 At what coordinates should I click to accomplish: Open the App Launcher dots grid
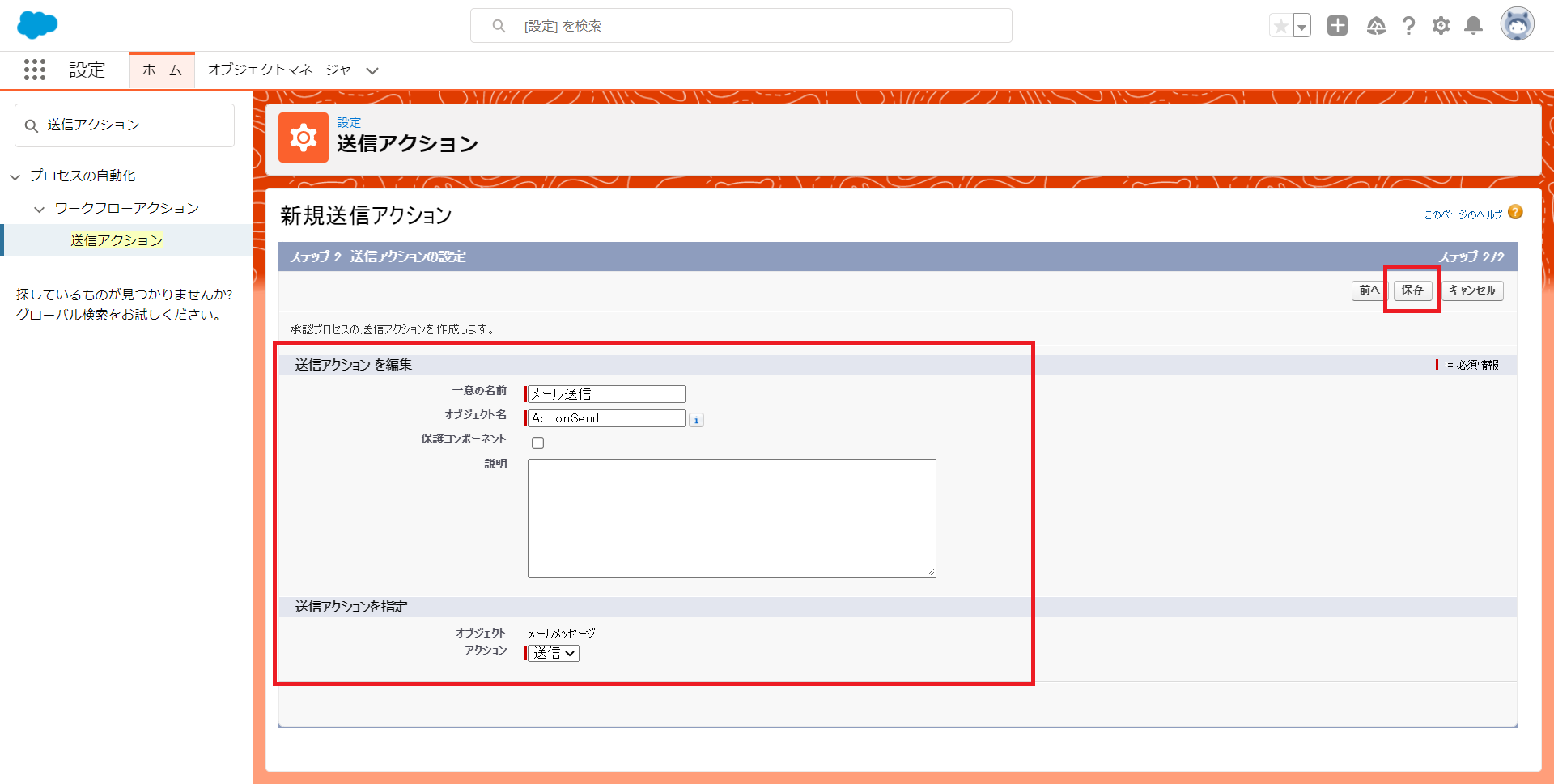(x=35, y=70)
